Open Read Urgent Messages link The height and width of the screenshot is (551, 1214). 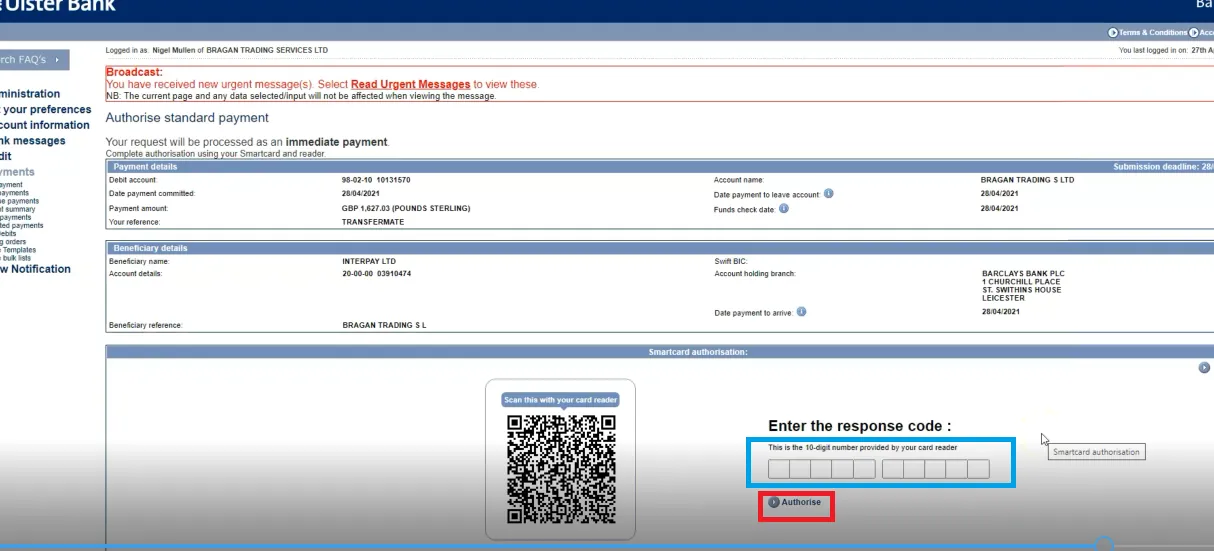pos(410,85)
